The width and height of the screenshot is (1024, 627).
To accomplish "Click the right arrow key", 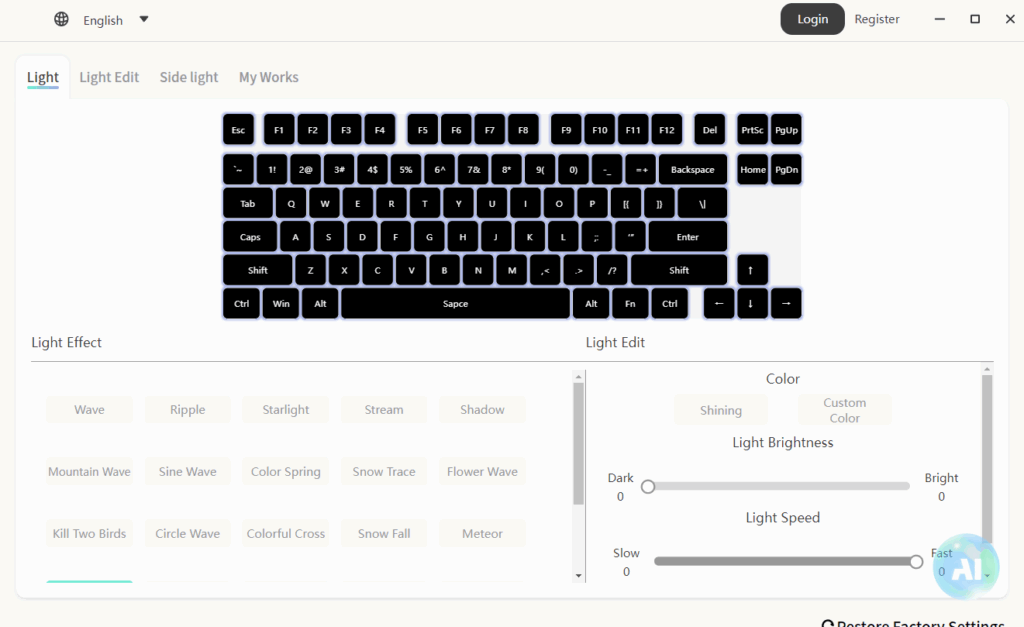I will pos(786,304).
